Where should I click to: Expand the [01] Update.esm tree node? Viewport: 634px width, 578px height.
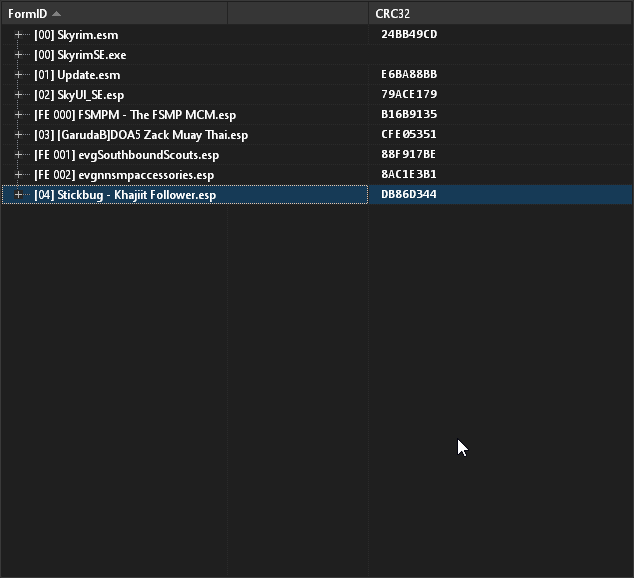point(18,75)
